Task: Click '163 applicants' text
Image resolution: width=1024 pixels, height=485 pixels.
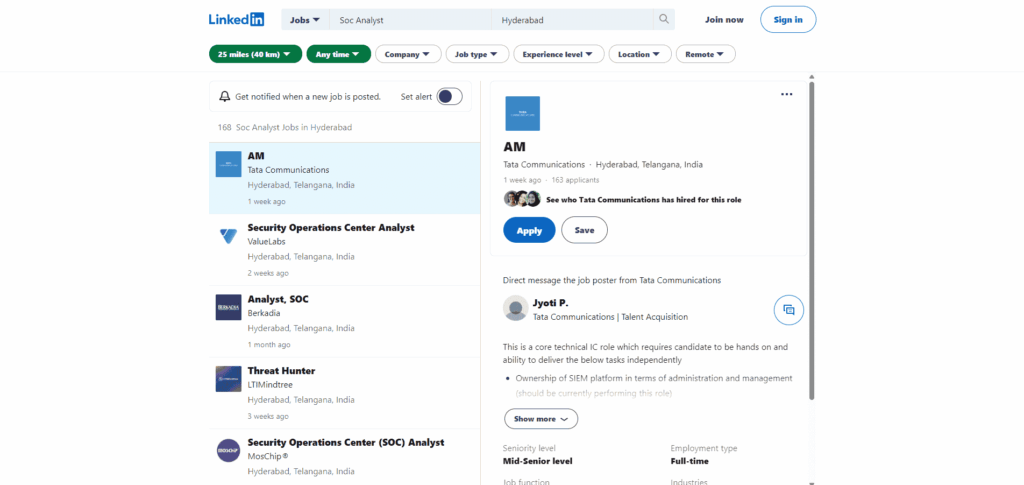Action: click(575, 180)
